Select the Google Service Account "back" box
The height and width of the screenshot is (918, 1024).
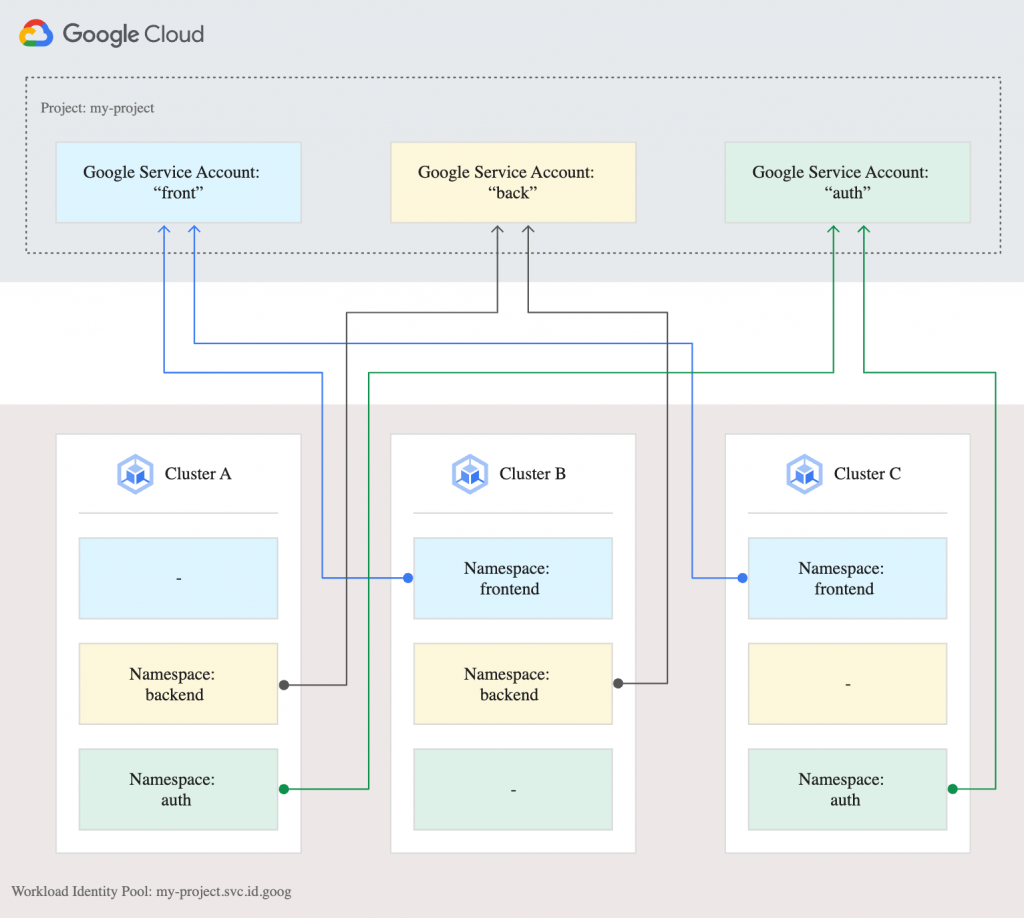pos(513,182)
